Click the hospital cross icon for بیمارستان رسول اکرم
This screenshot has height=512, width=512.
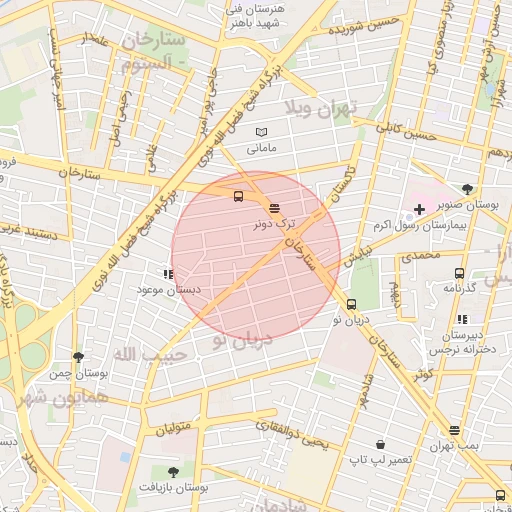tap(419, 210)
